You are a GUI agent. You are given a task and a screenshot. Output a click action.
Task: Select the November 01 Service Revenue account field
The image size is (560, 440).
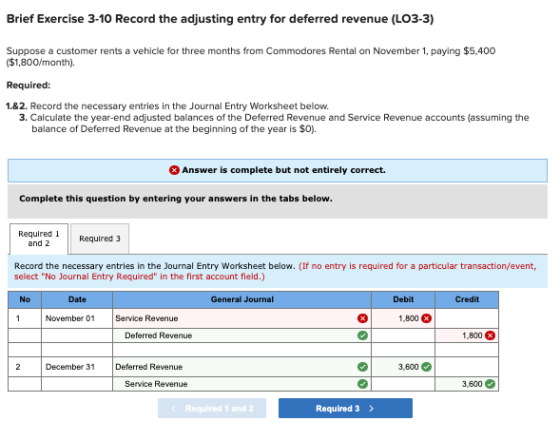point(242,318)
